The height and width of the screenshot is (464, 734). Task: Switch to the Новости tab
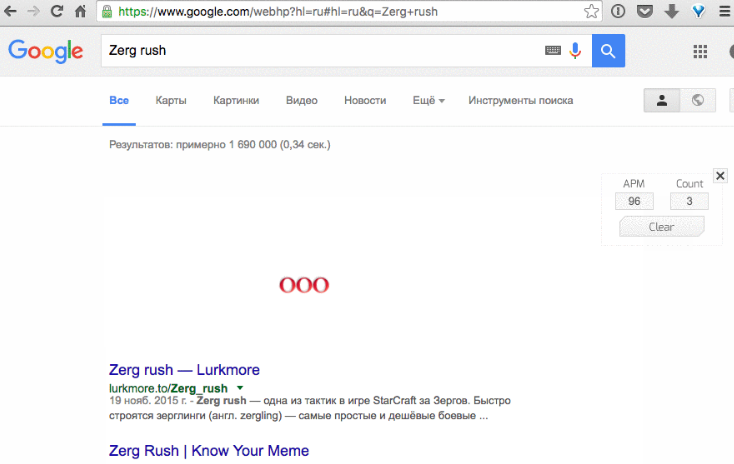[365, 100]
